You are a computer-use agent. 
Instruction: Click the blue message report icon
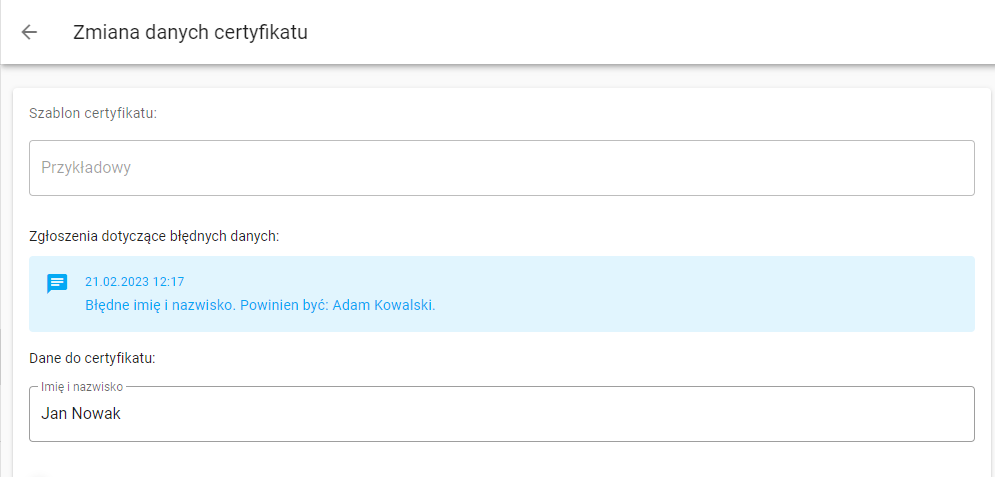coord(57,284)
